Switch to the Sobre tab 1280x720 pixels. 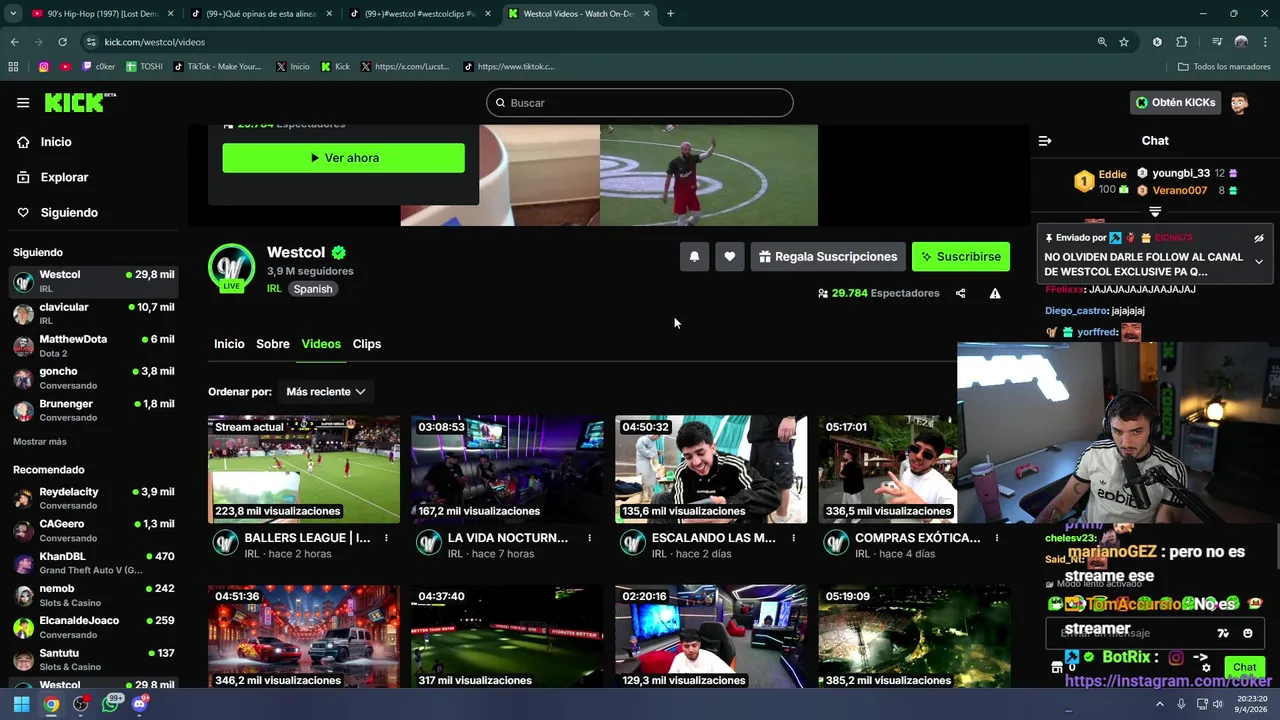273,344
